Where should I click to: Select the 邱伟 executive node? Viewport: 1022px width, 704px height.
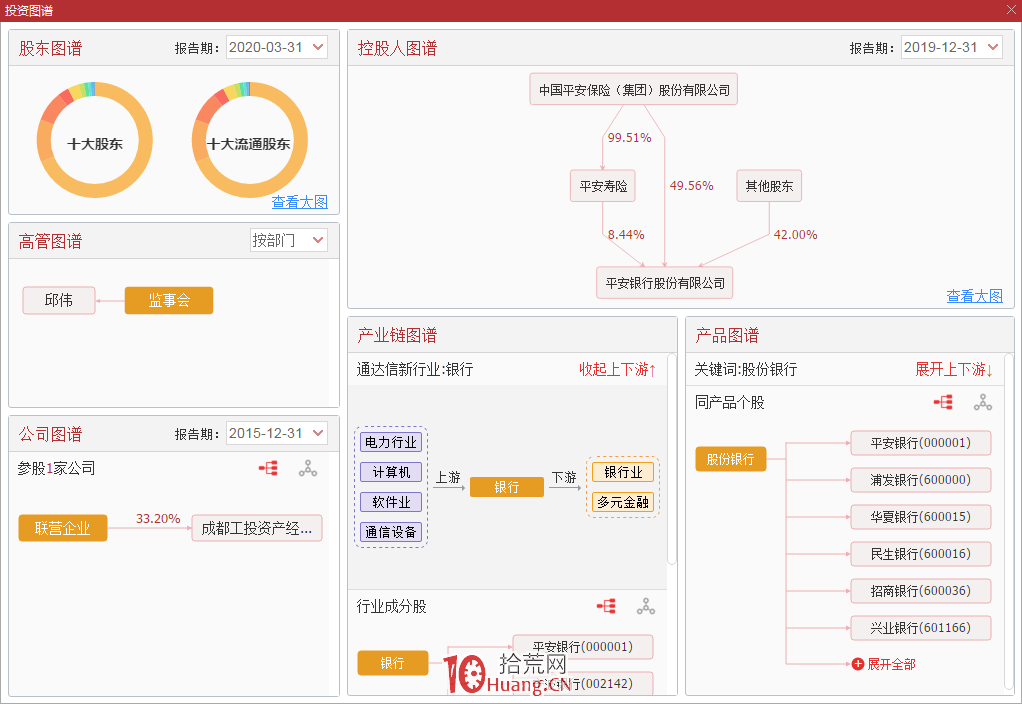pos(59,301)
